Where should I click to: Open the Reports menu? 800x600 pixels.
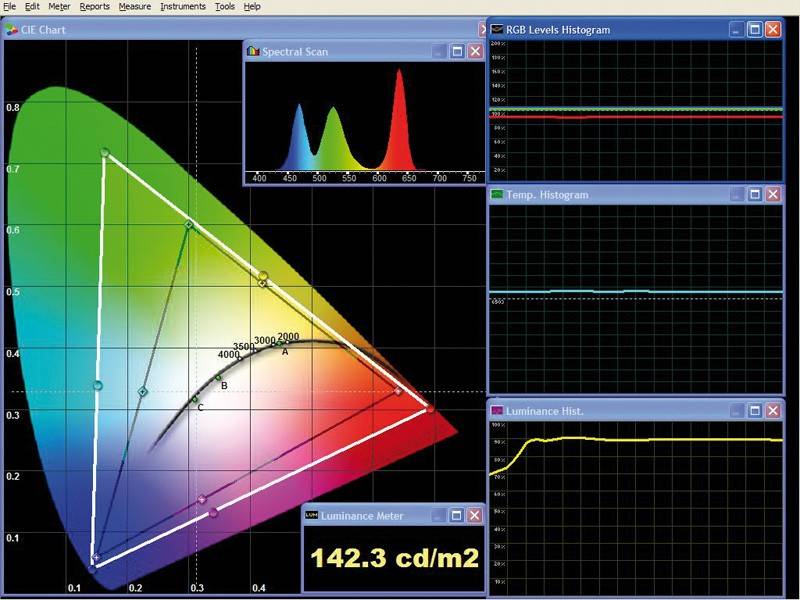point(94,7)
